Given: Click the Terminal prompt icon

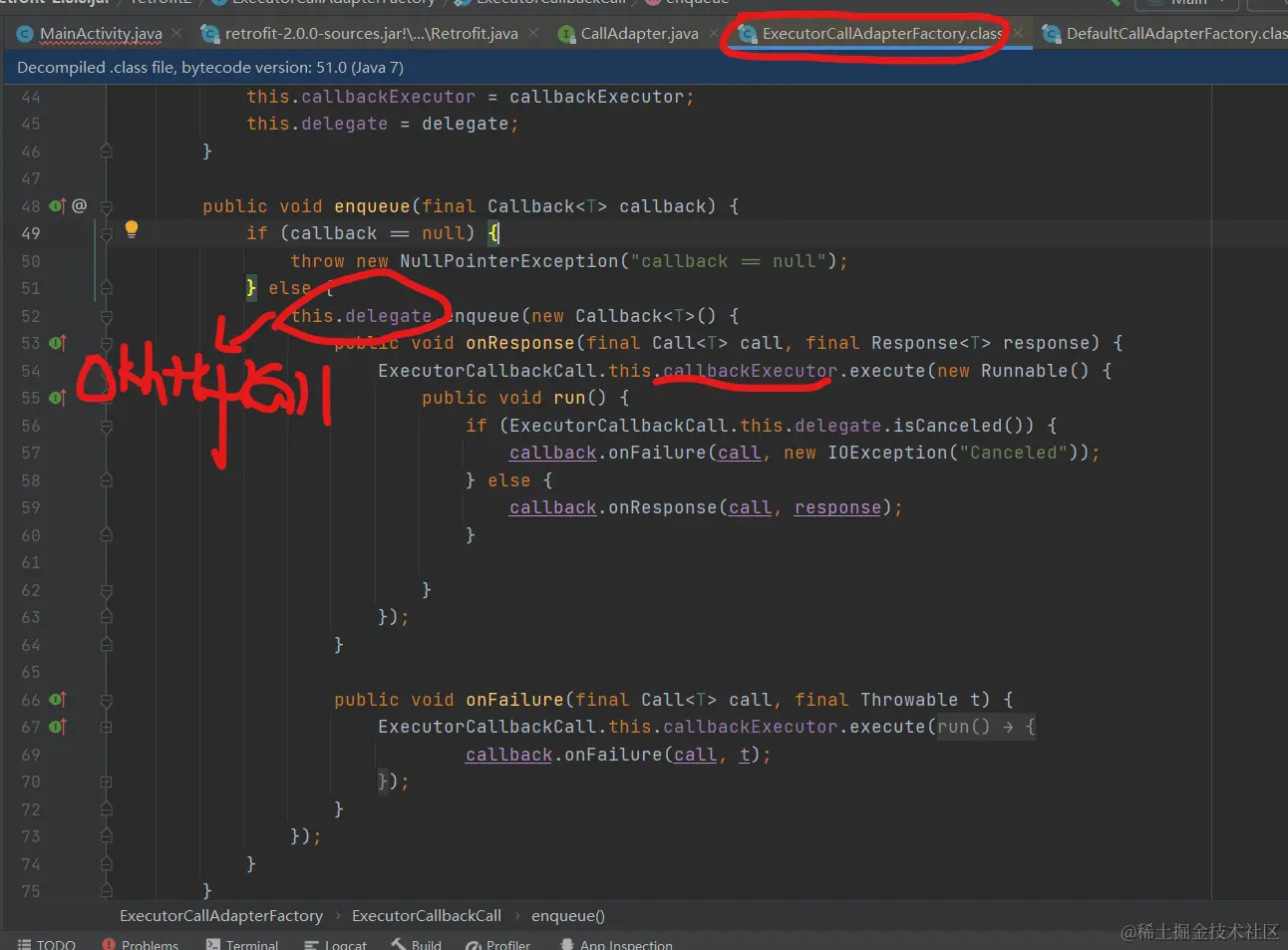Looking at the screenshot, I should coord(212,944).
